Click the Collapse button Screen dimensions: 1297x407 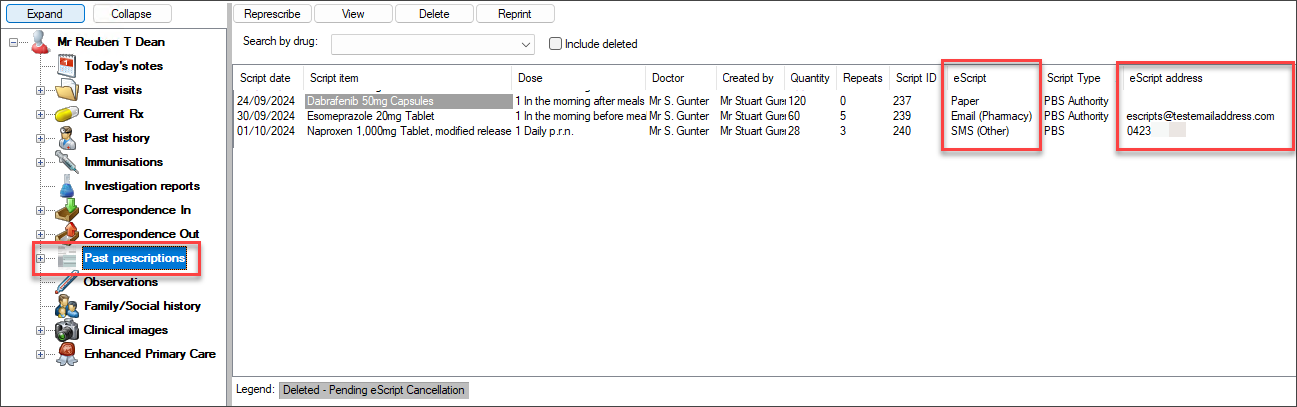(x=132, y=14)
